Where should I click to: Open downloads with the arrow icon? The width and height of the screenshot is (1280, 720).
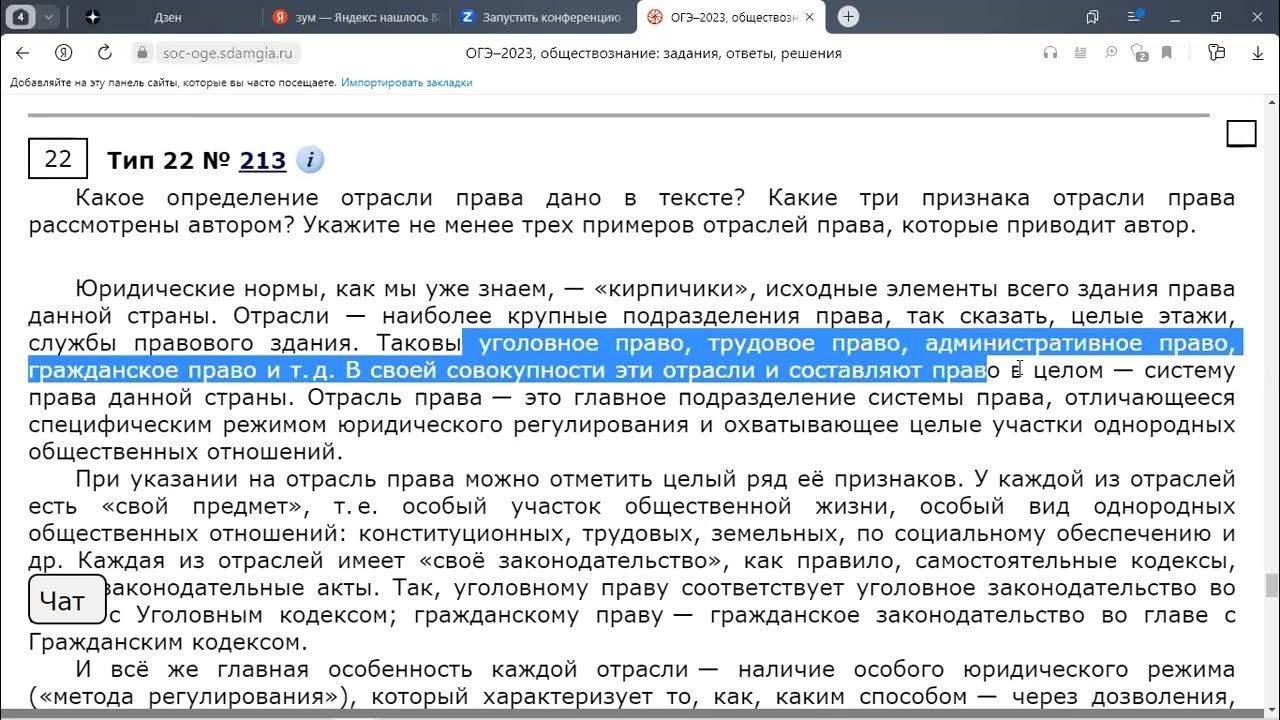tap(1258, 53)
